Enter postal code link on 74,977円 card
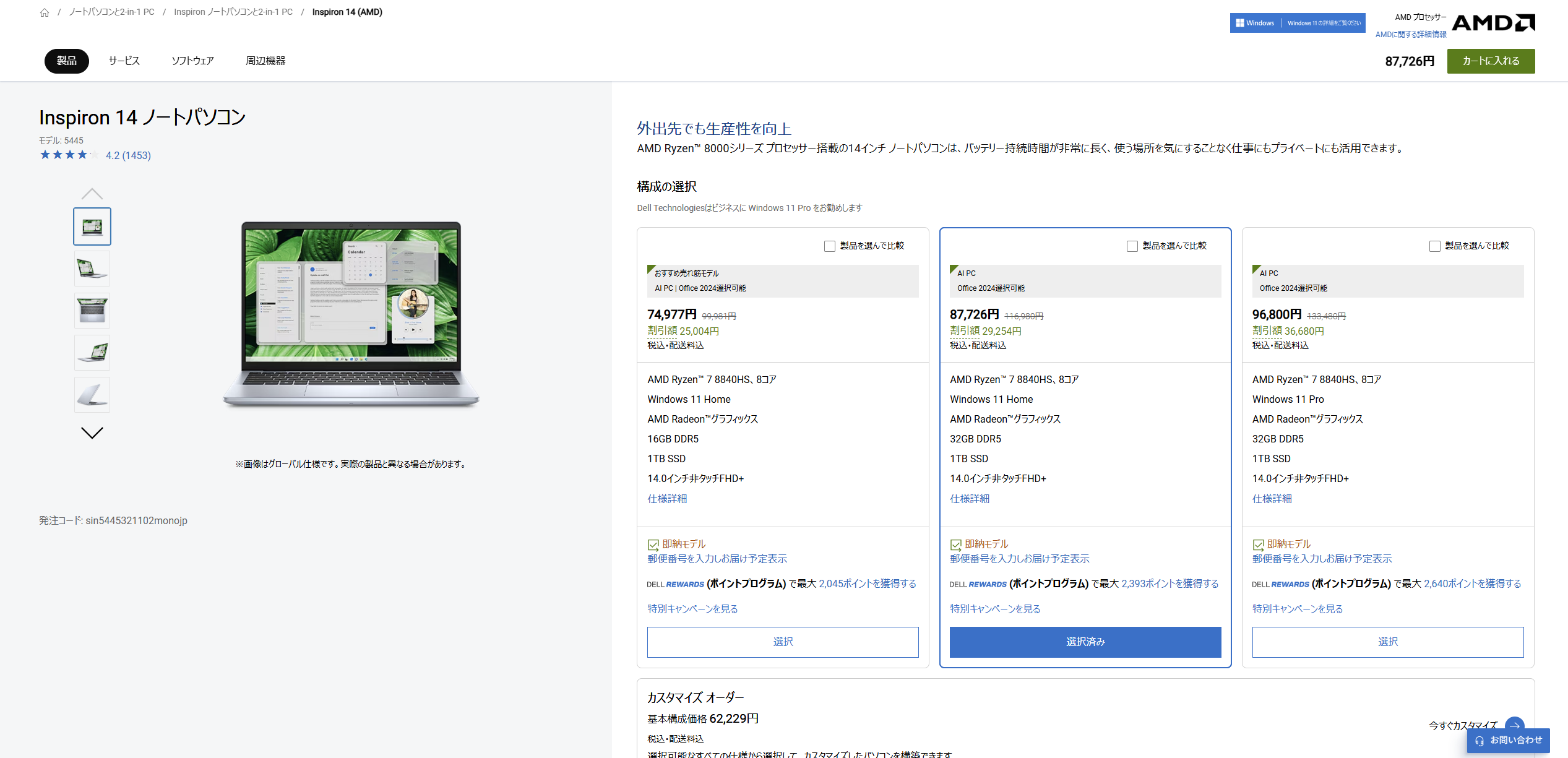Image resolution: width=1568 pixels, height=758 pixels. tap(717, 559)
